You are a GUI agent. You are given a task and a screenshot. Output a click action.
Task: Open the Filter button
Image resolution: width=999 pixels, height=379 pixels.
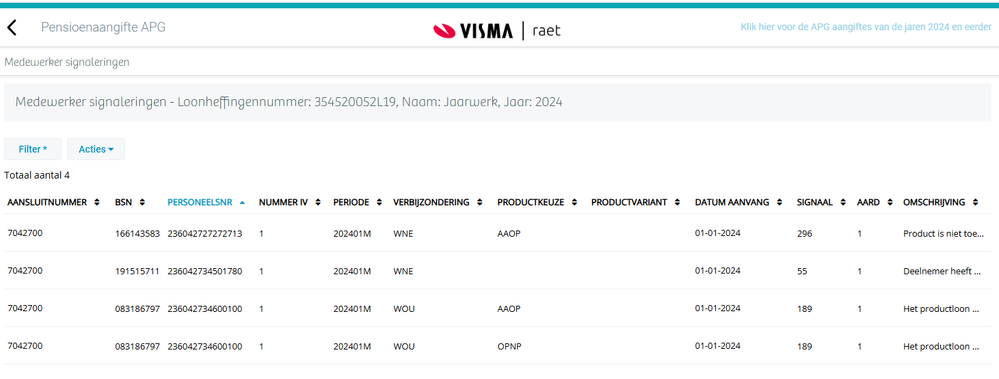33,149
